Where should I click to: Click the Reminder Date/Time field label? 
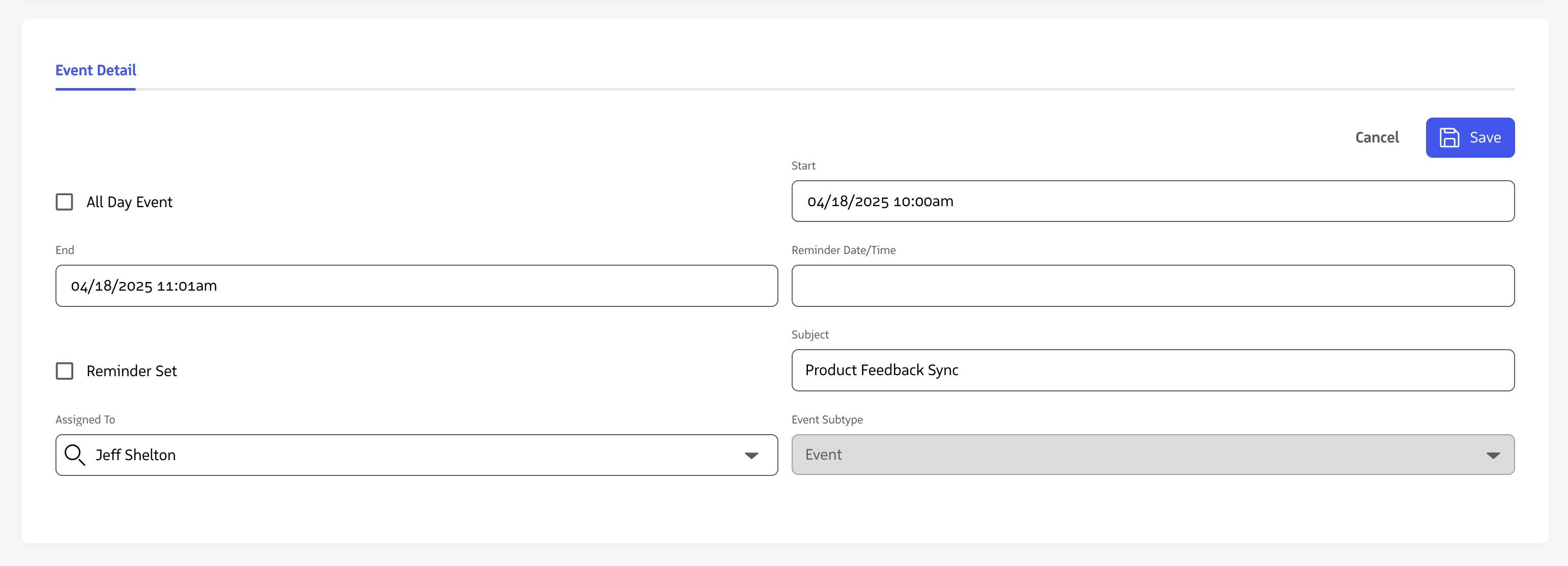point(843,250)
